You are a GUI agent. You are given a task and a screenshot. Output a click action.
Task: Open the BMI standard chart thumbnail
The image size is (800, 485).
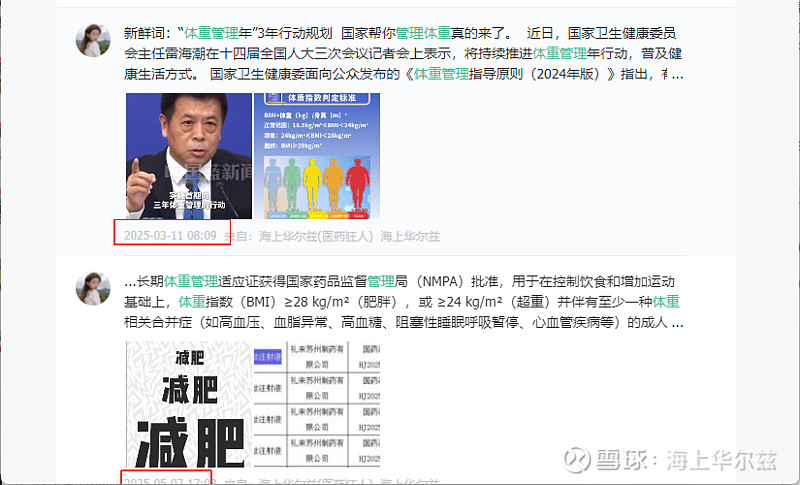click(317, 156)
